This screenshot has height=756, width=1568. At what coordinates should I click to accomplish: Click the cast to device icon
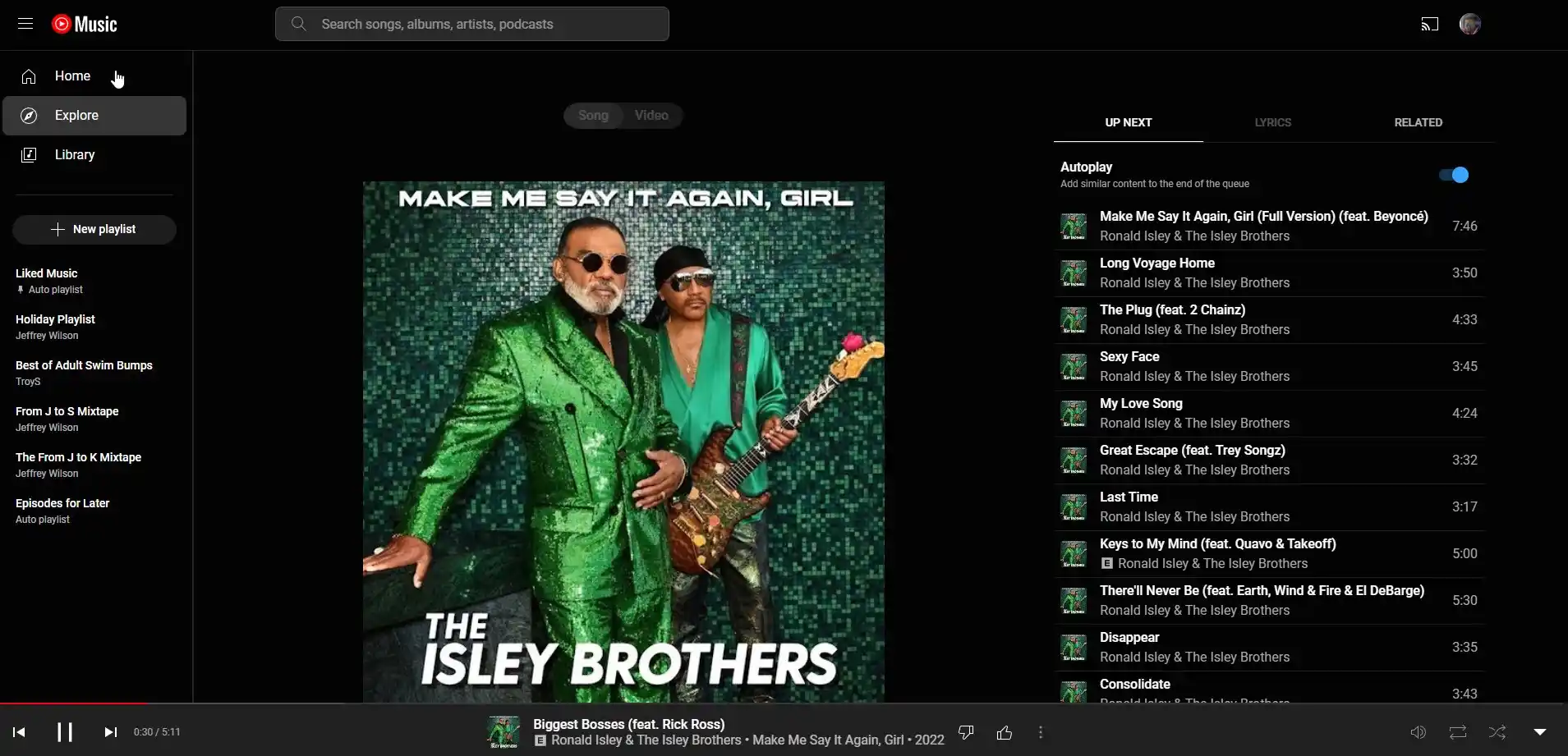pos(1430,24)
